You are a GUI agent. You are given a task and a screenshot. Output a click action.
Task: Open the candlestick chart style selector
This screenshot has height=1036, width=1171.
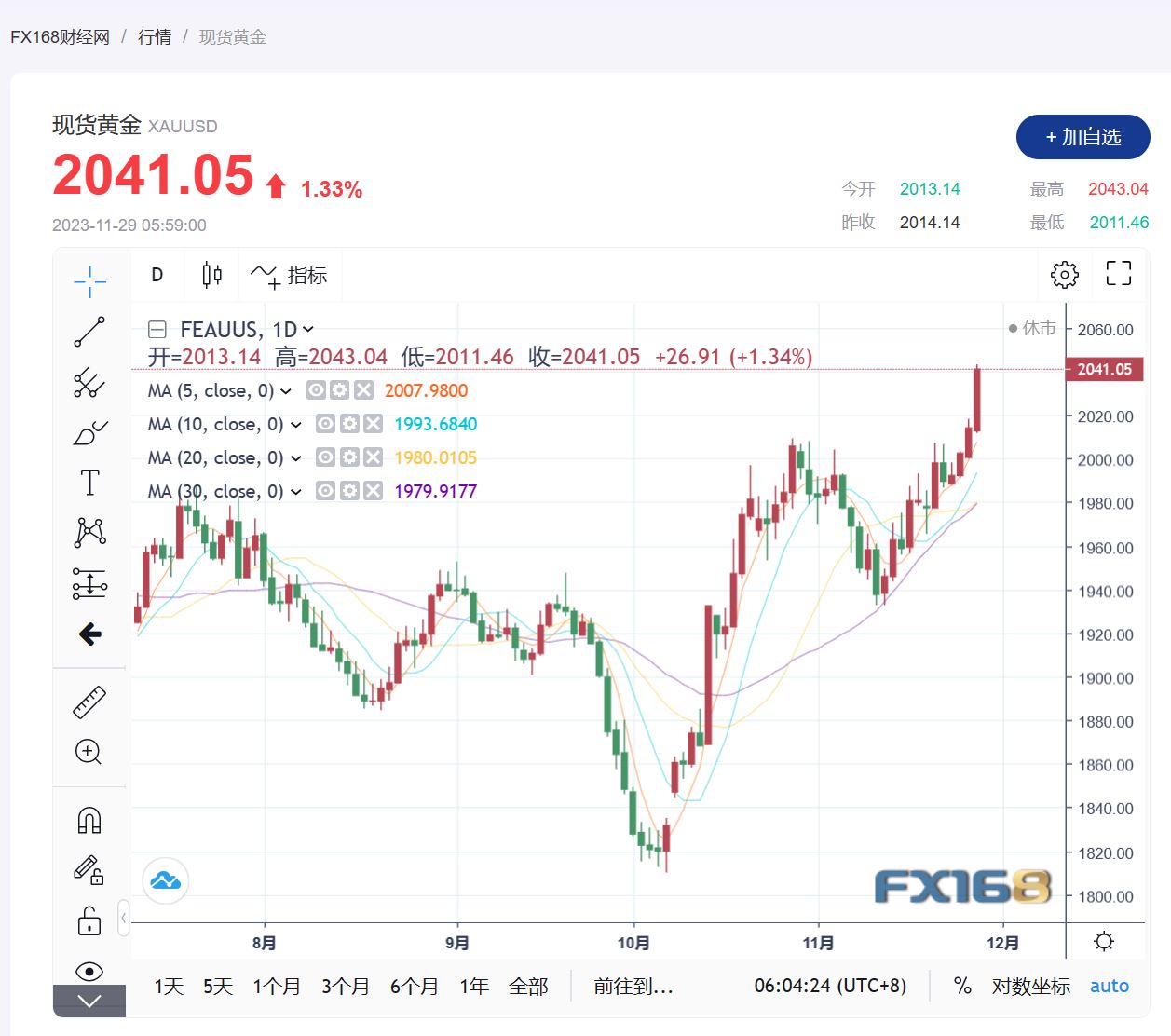pyautogui.click(x=211, y=275)
